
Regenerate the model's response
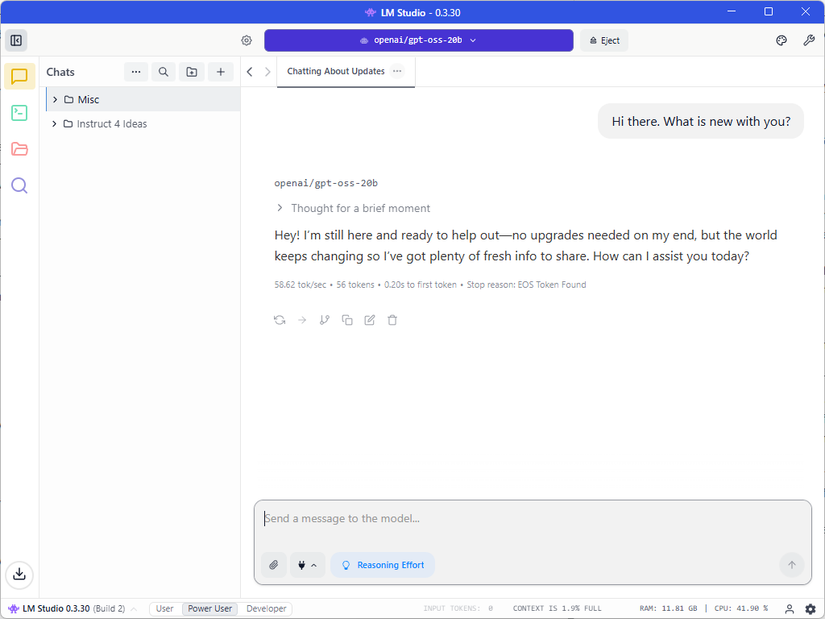(279, 319)
